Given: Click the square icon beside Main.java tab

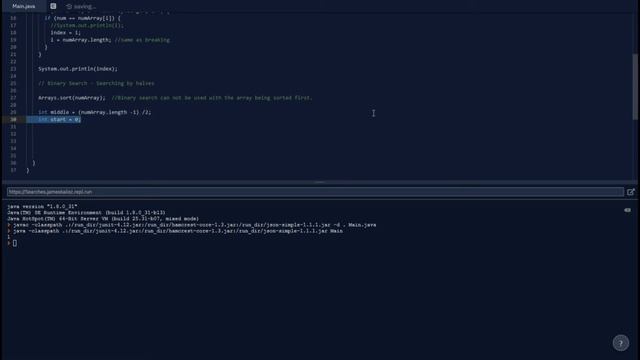Looking at the screenshot, I should [53, 6].
